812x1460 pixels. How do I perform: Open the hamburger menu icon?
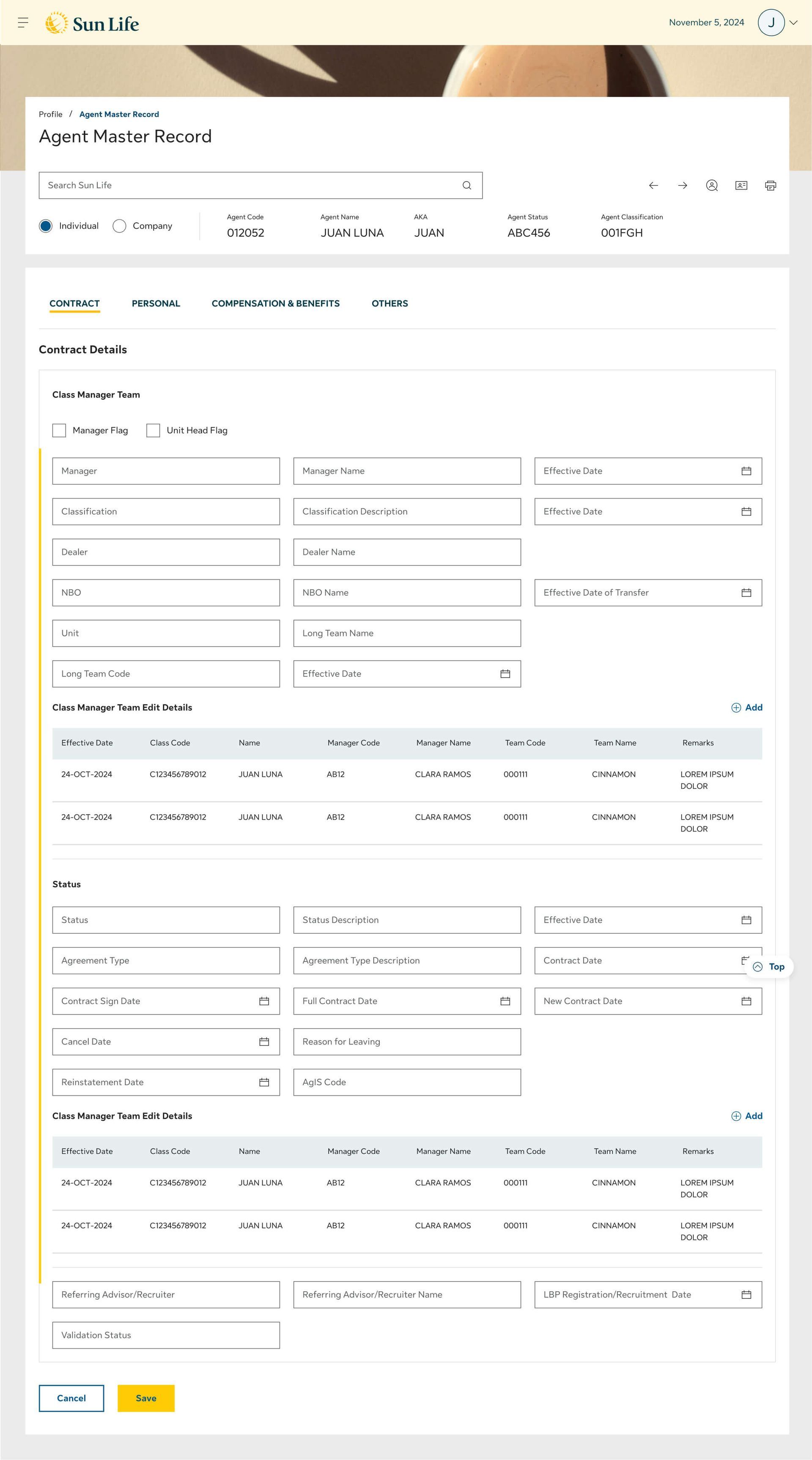click(x=23, y=23)
